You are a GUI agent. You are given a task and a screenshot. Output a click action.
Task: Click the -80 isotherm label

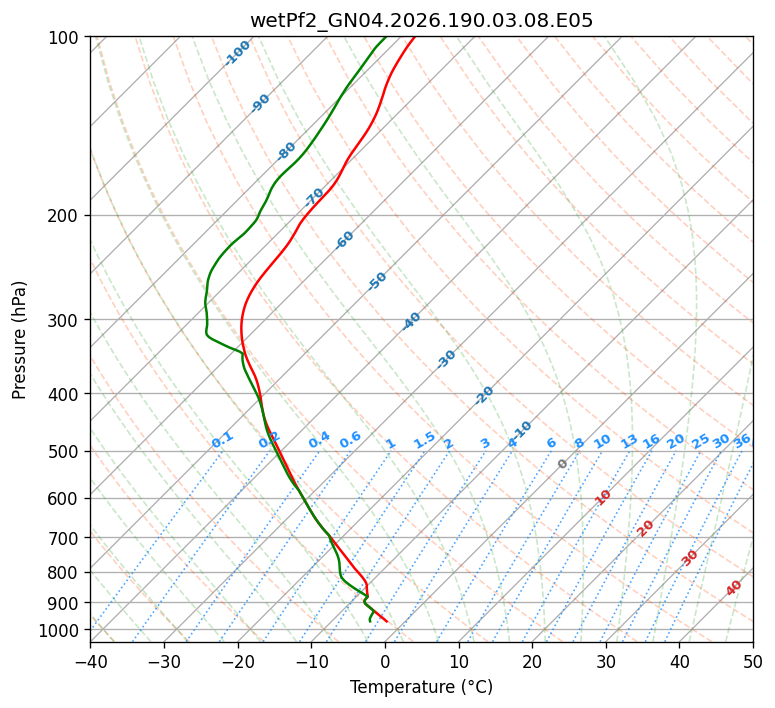pyautogui.click(x=286, y=151)
